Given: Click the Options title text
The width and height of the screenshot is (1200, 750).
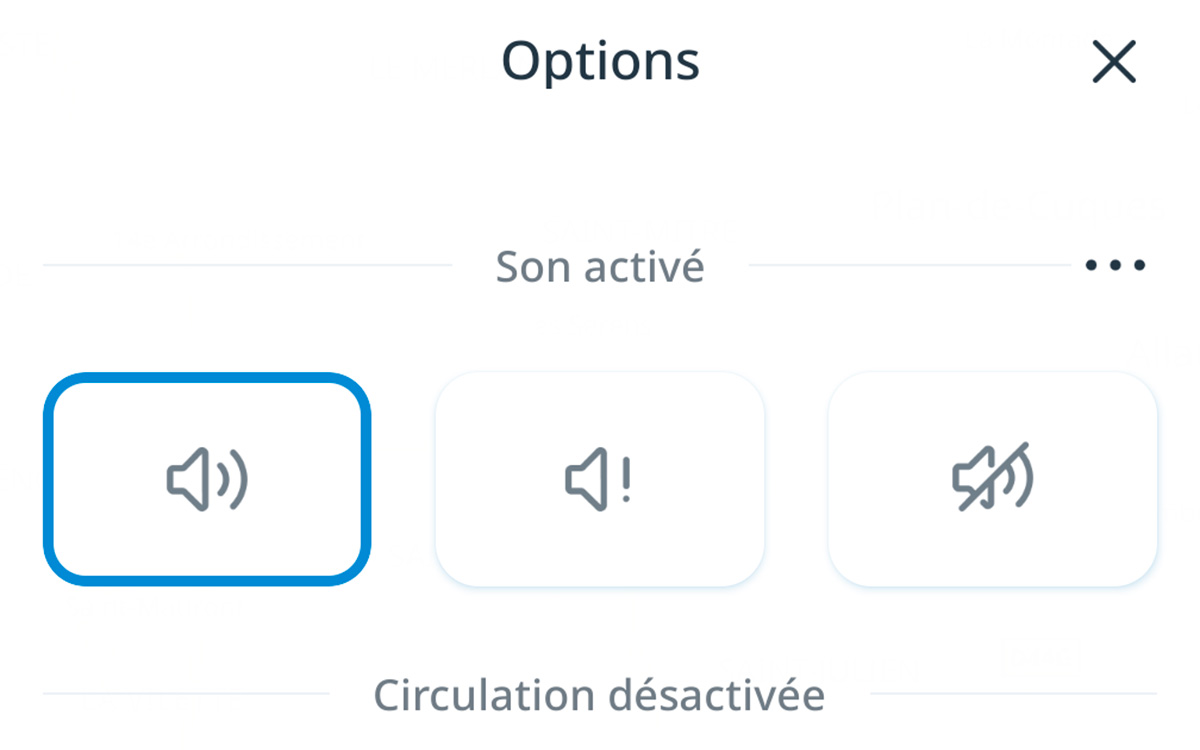Looking at the screenshot, I should (600, 62).
